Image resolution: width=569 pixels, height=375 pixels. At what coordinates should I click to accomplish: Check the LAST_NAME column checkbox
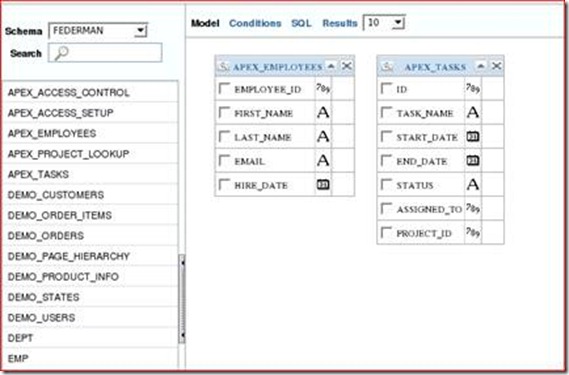tap(225, 136)
